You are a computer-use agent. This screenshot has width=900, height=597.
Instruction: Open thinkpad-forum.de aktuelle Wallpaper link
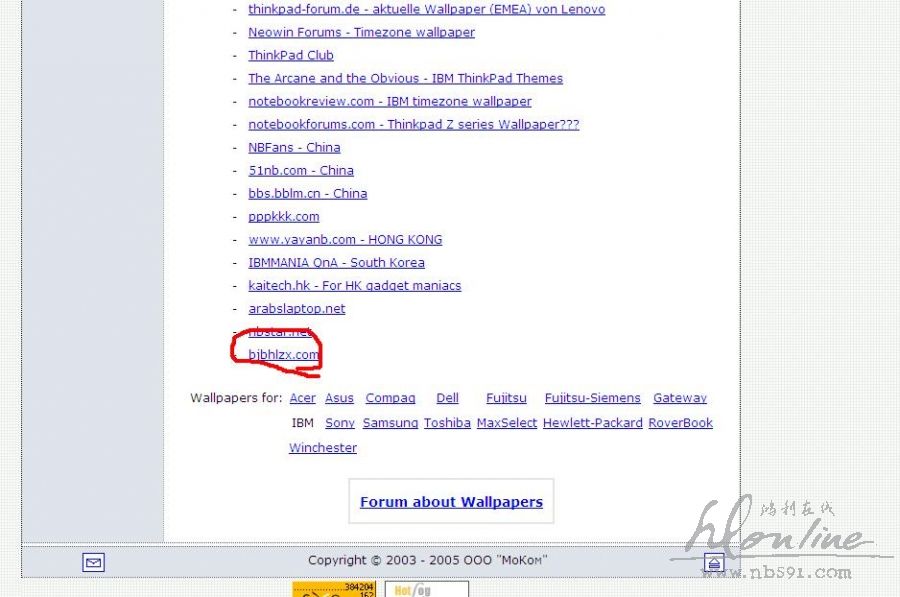point(426,9)
